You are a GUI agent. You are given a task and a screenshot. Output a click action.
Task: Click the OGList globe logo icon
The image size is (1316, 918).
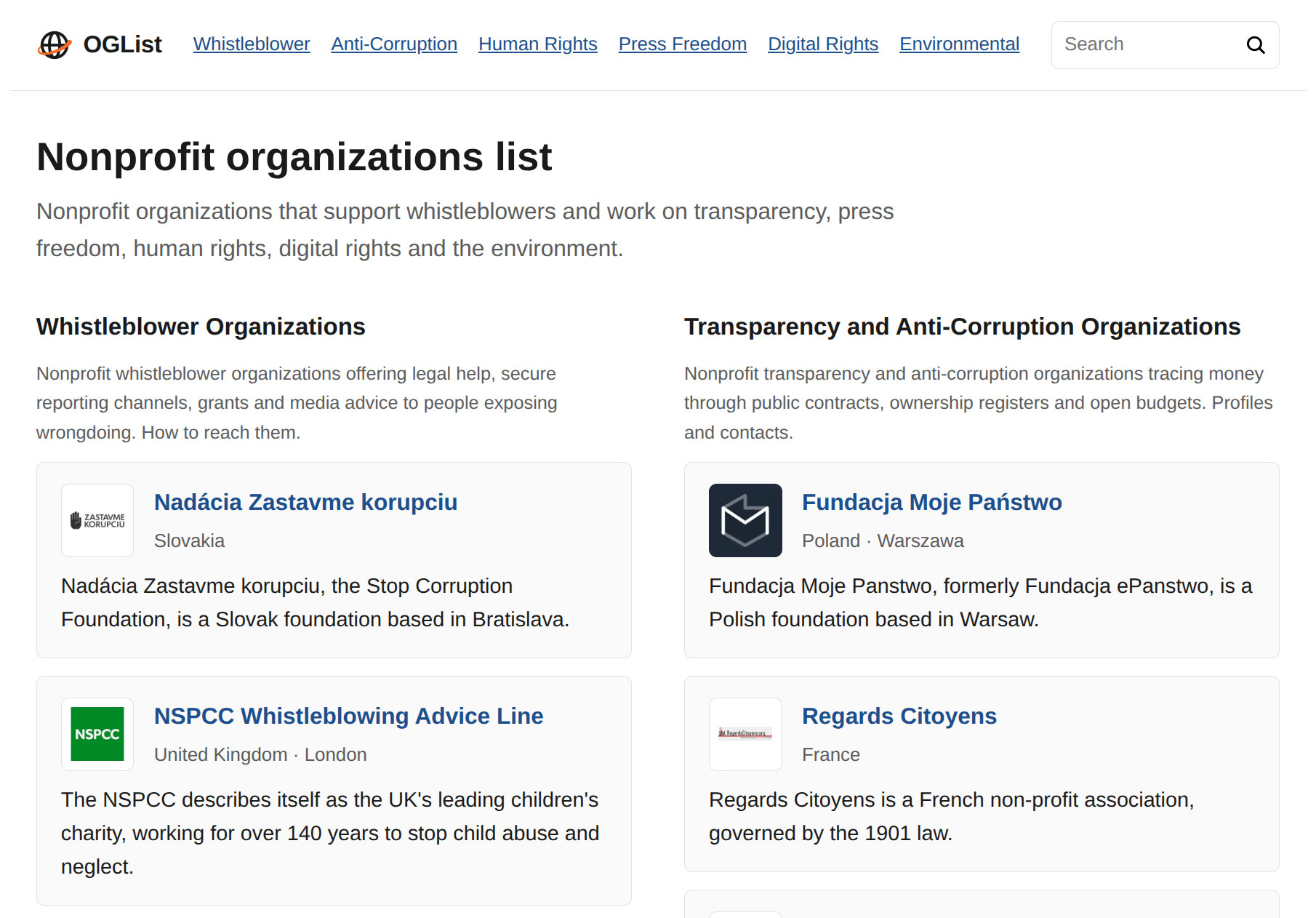click(x=55, y=44)
